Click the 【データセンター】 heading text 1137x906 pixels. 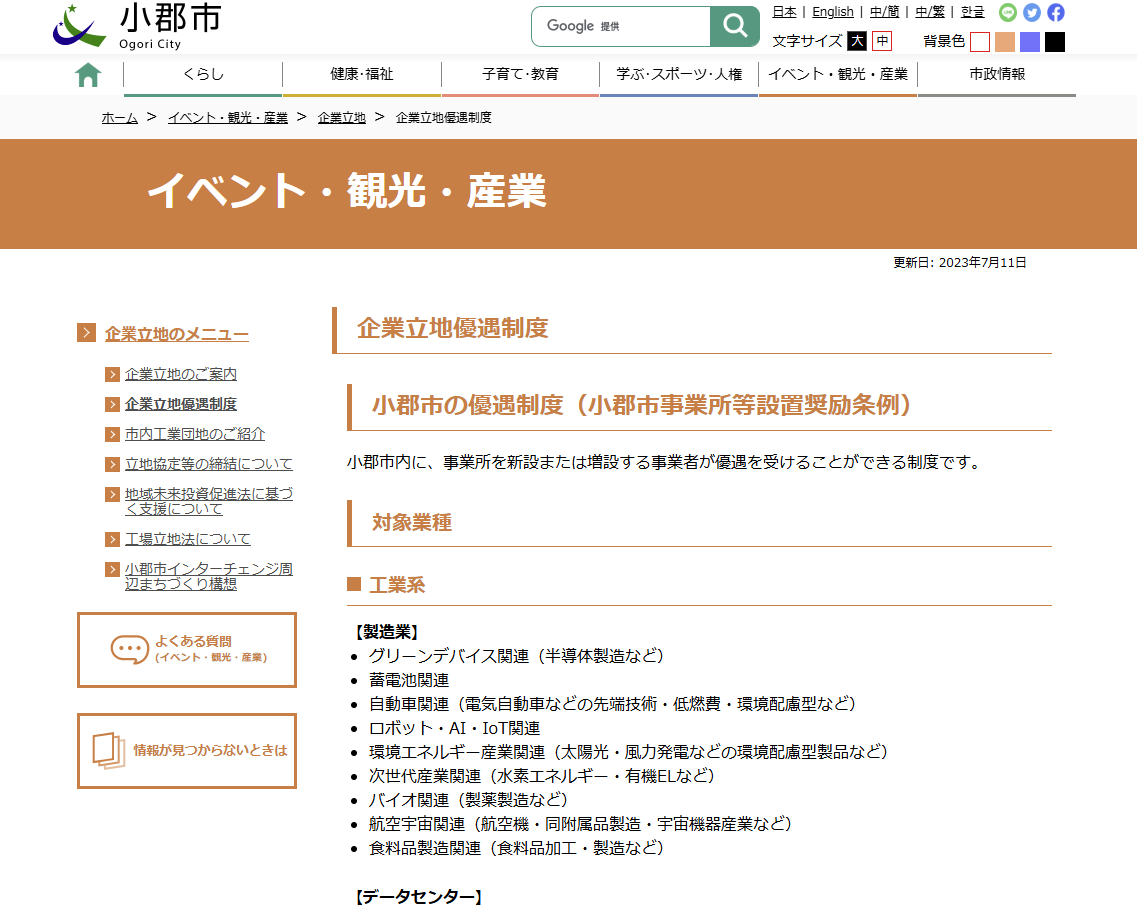point(418,897)
